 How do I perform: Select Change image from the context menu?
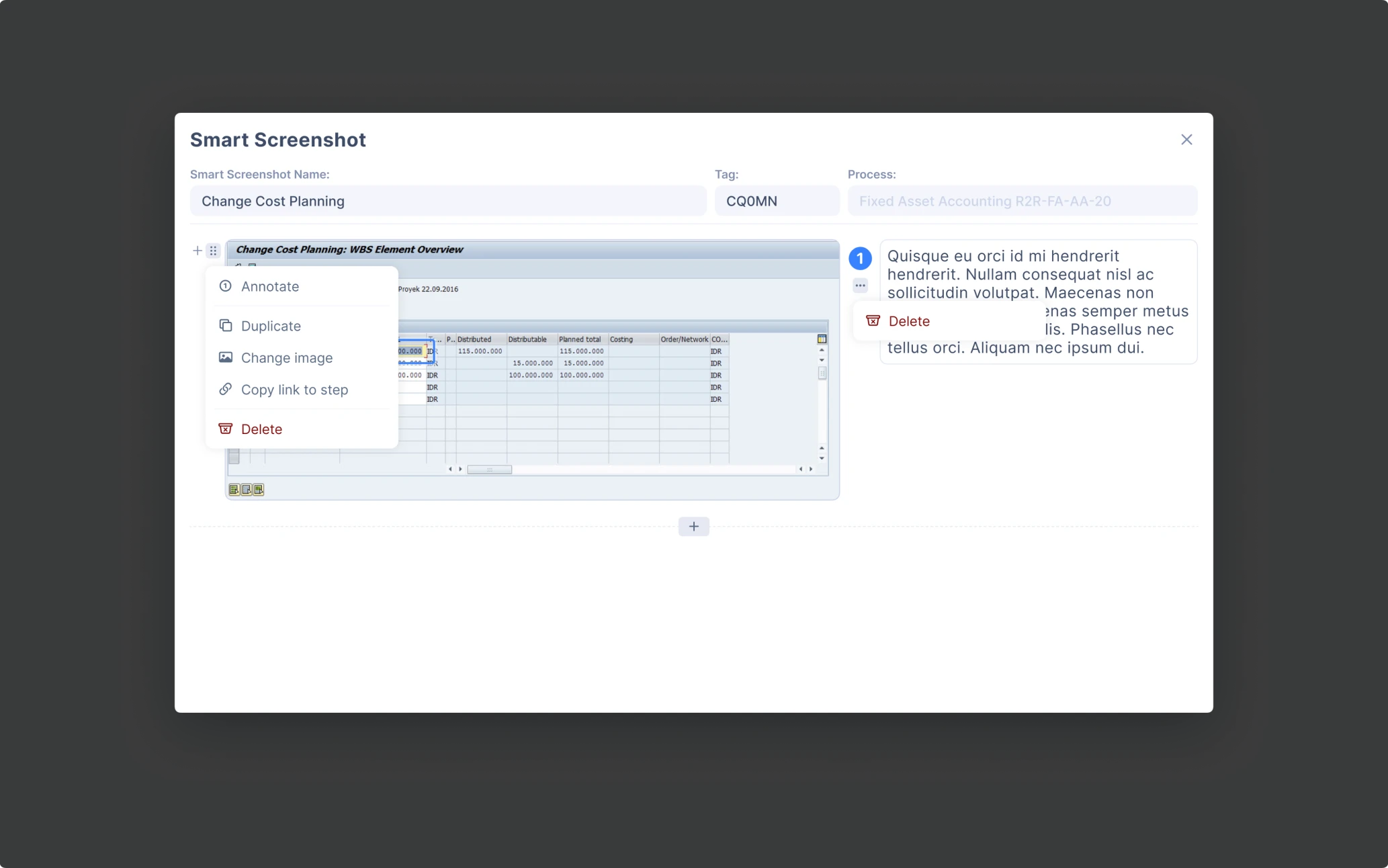pyautogui.click(x=287, y=357)
